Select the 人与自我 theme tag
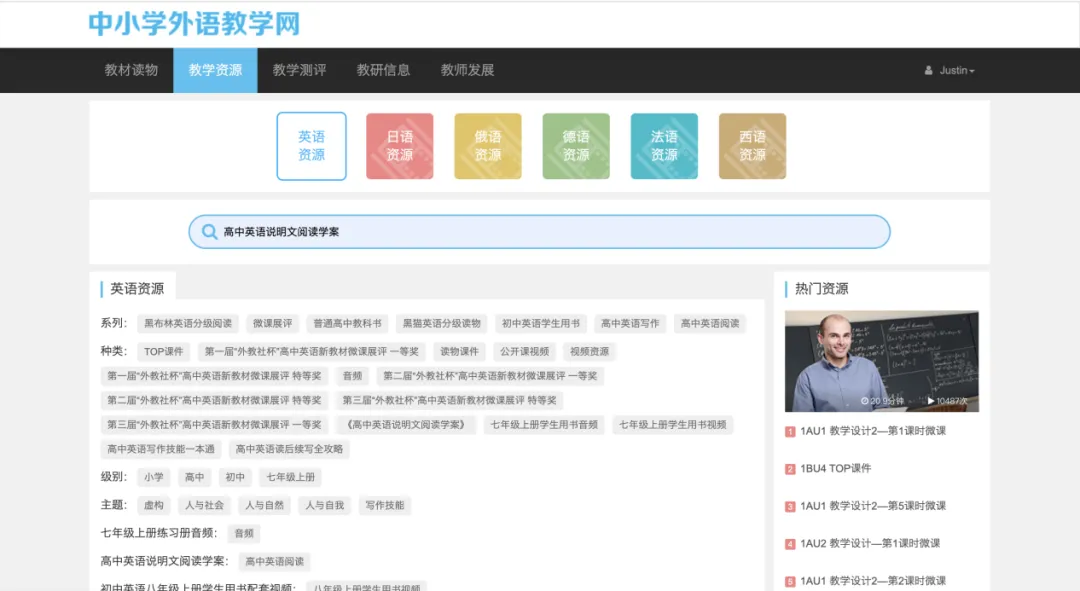This screenshot has width=1080, height=591. point(325,506)
